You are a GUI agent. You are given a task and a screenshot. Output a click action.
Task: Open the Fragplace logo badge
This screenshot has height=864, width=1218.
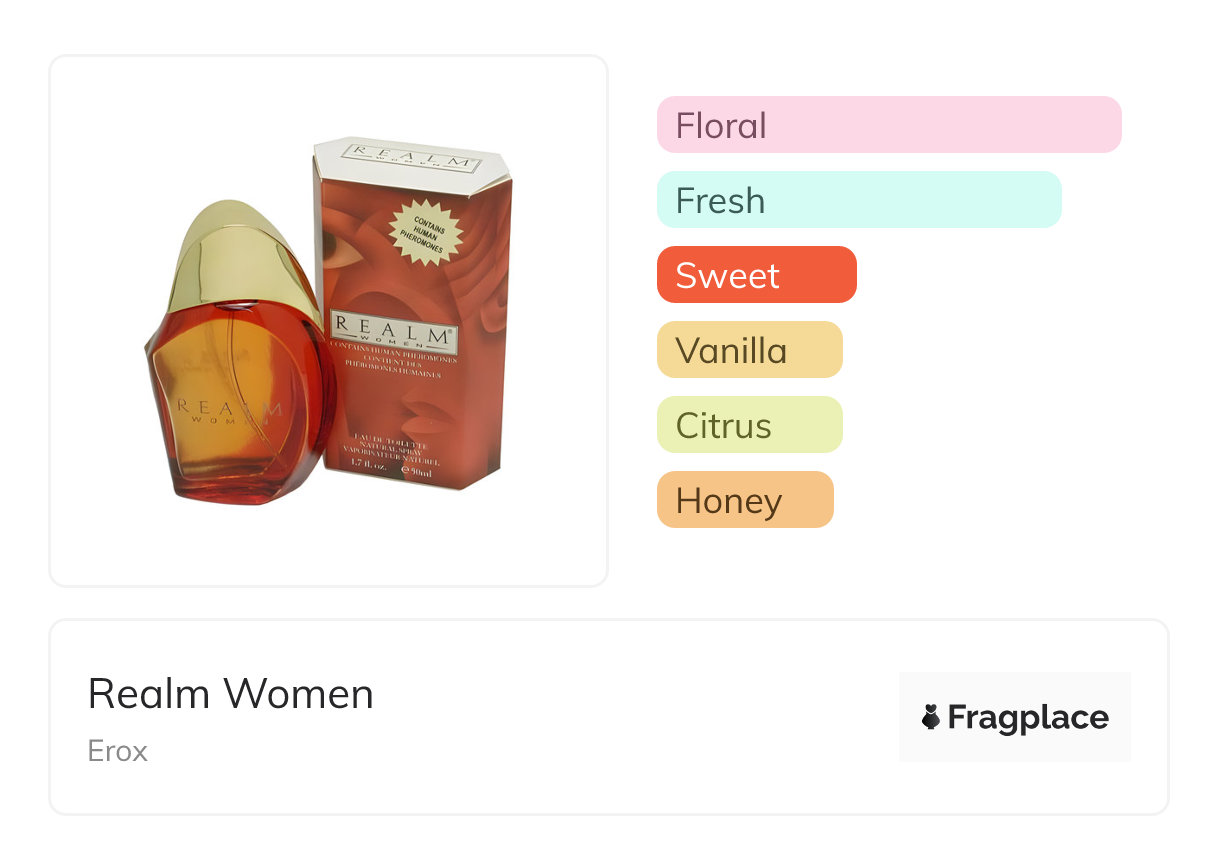tap(1014, 717)
